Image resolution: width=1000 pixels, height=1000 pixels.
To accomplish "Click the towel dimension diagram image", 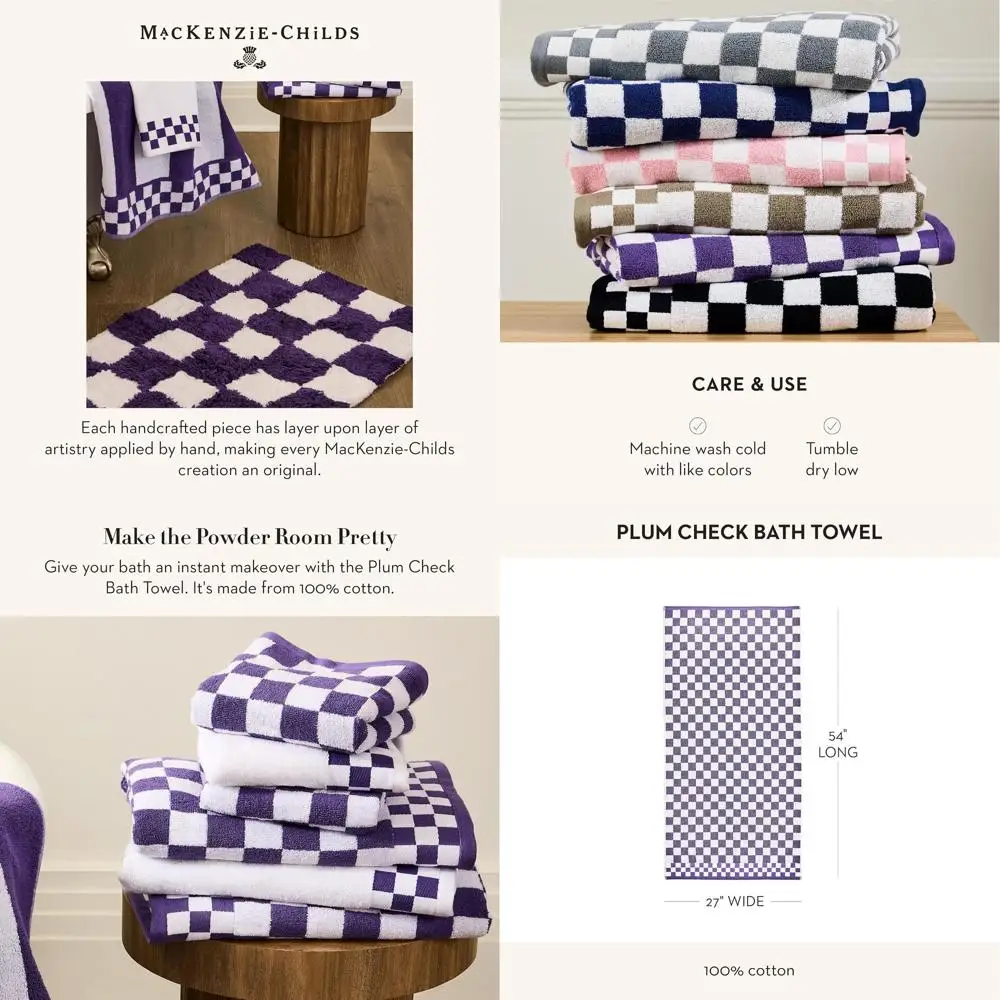I will pos(732,743).
